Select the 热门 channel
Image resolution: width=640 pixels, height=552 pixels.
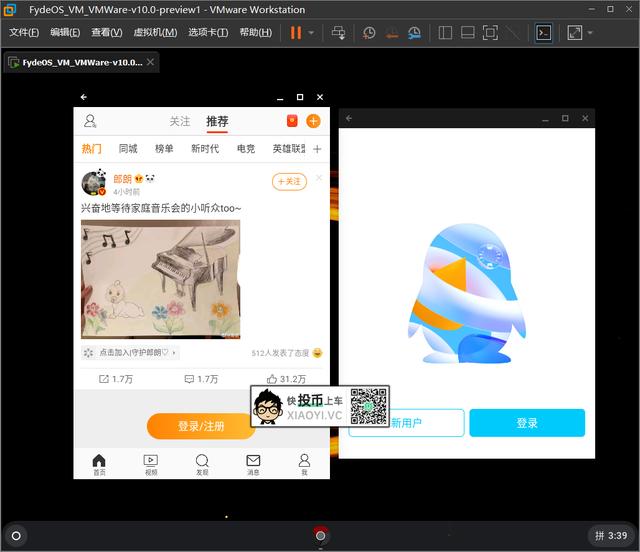(91, 149)
